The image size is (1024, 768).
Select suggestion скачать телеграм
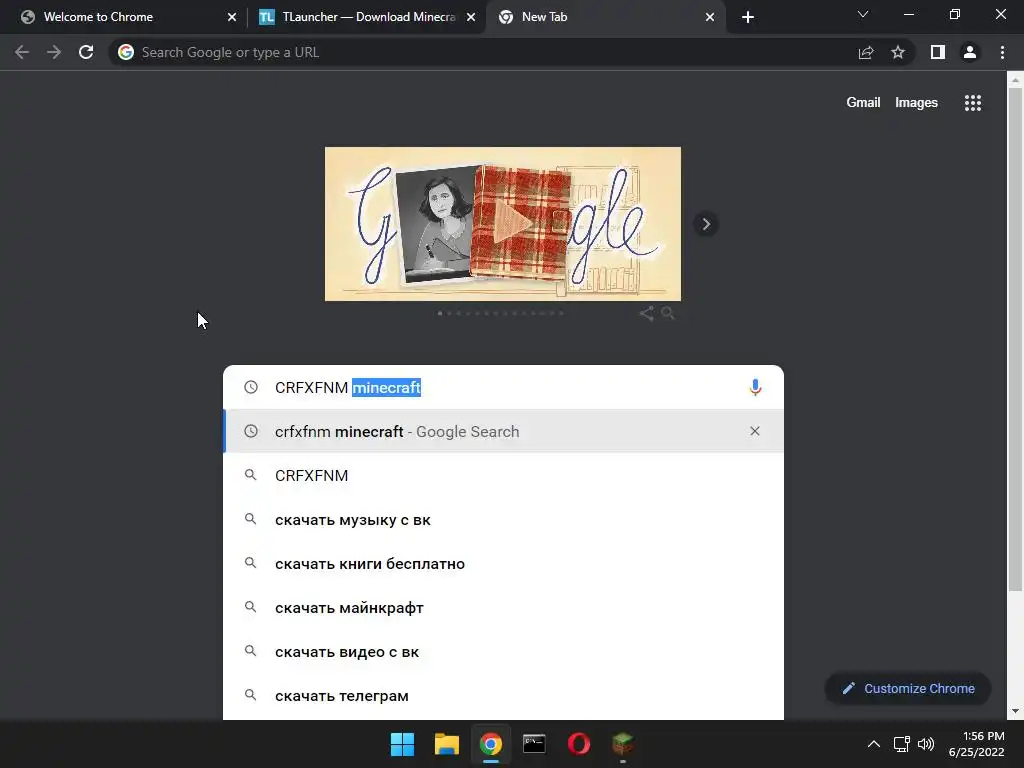[x=503, y=696]
